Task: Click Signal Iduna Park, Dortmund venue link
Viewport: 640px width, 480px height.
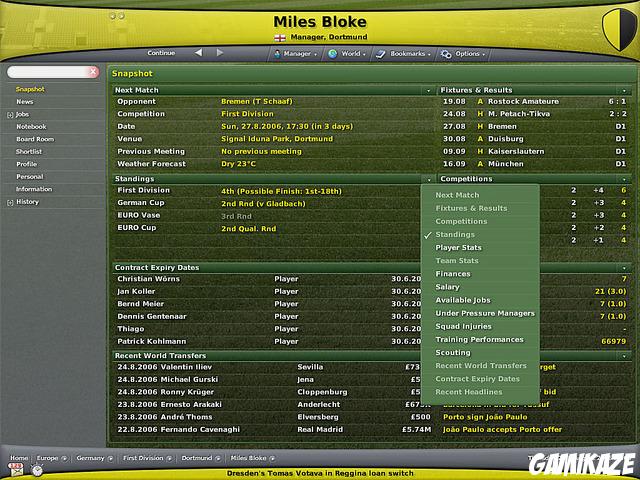Action: point(277,139)
